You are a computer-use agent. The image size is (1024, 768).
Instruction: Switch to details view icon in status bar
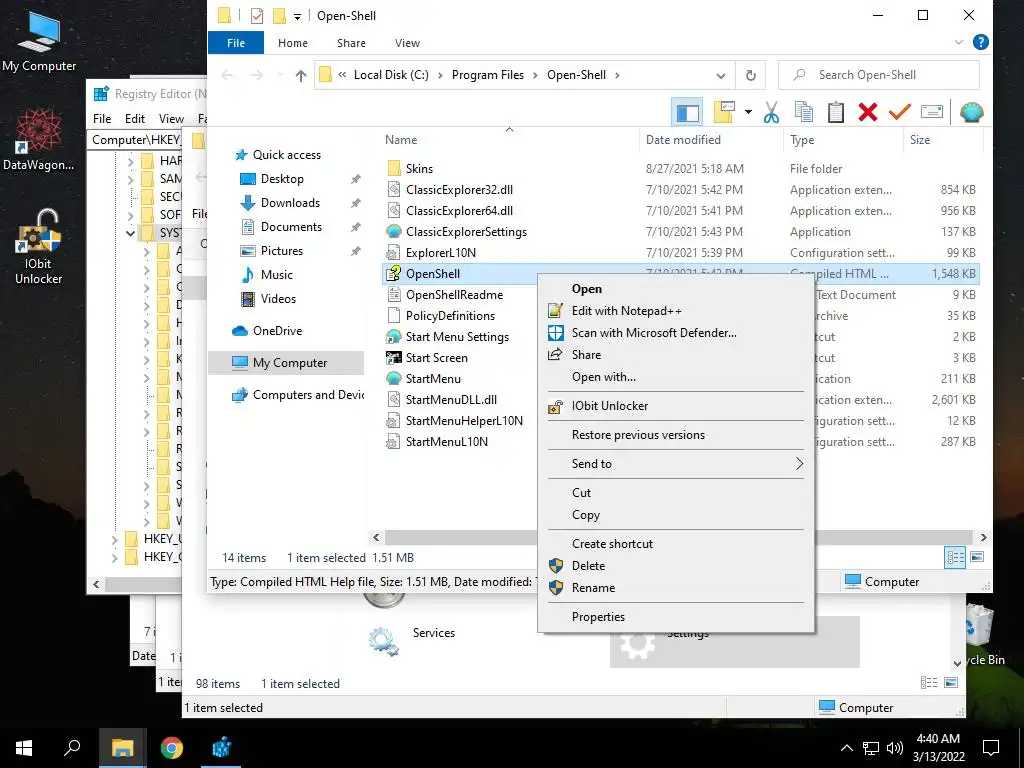tap(955, 557)
